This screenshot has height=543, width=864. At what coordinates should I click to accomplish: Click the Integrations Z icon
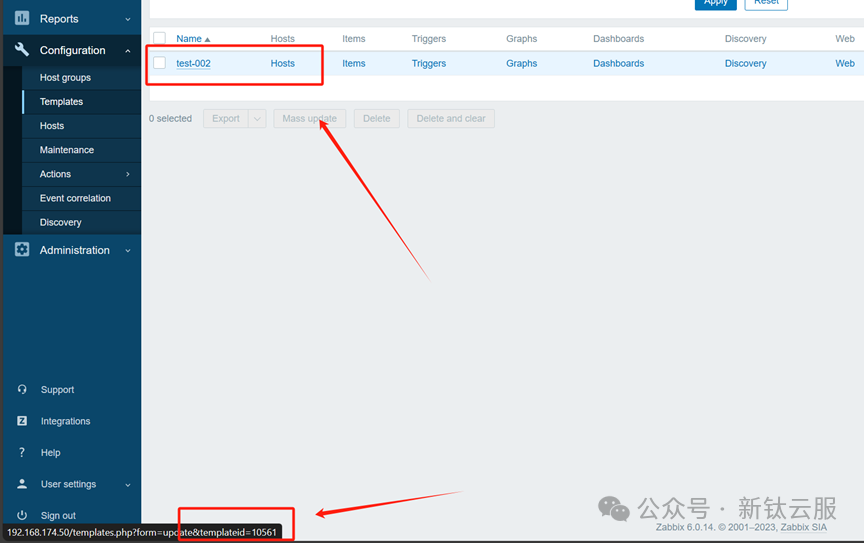[x=22, y=421]
